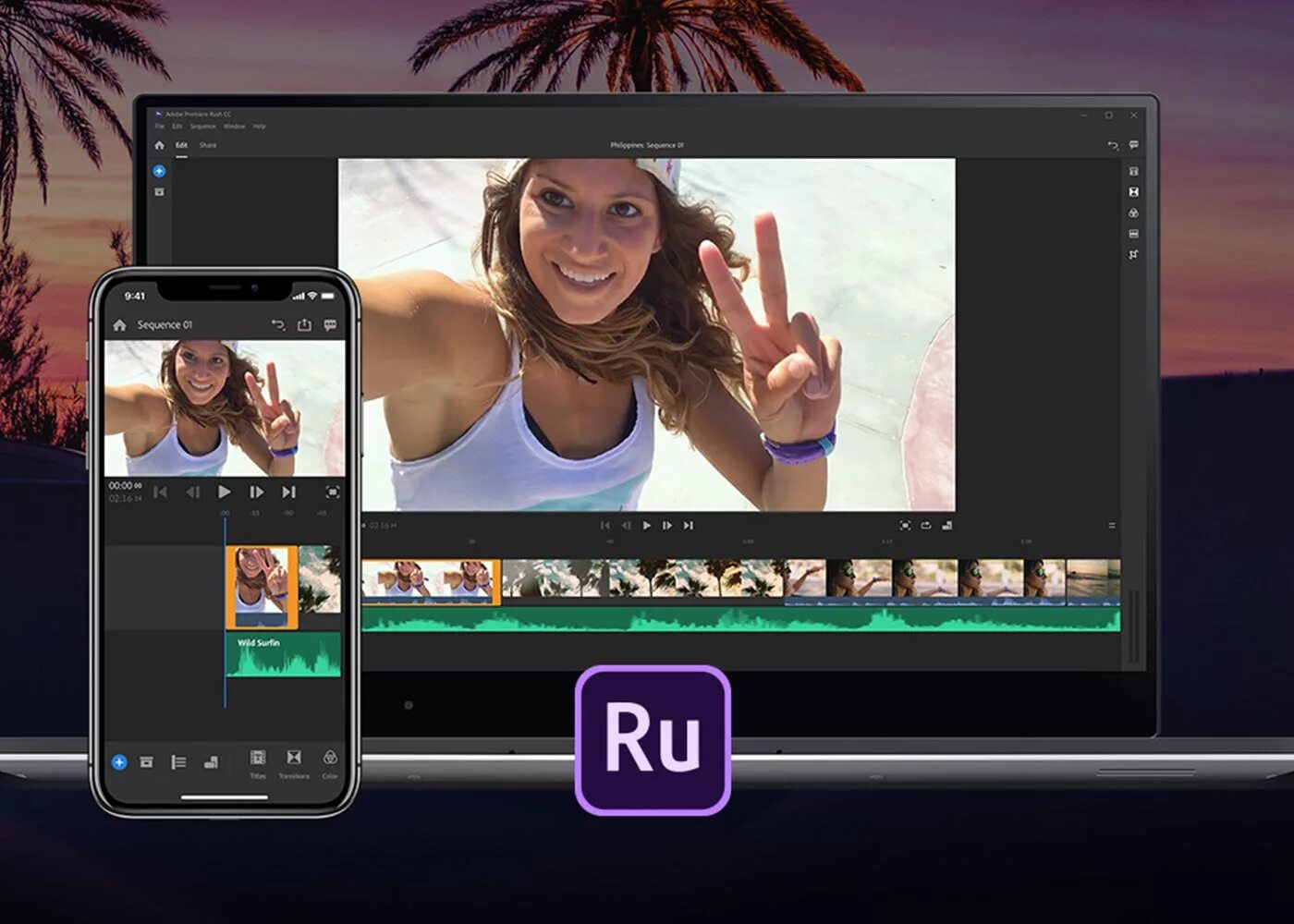Toggle fullscreen preview on the phone
The height and width of the screenshot is (924, 1294).
coord(333,492)
